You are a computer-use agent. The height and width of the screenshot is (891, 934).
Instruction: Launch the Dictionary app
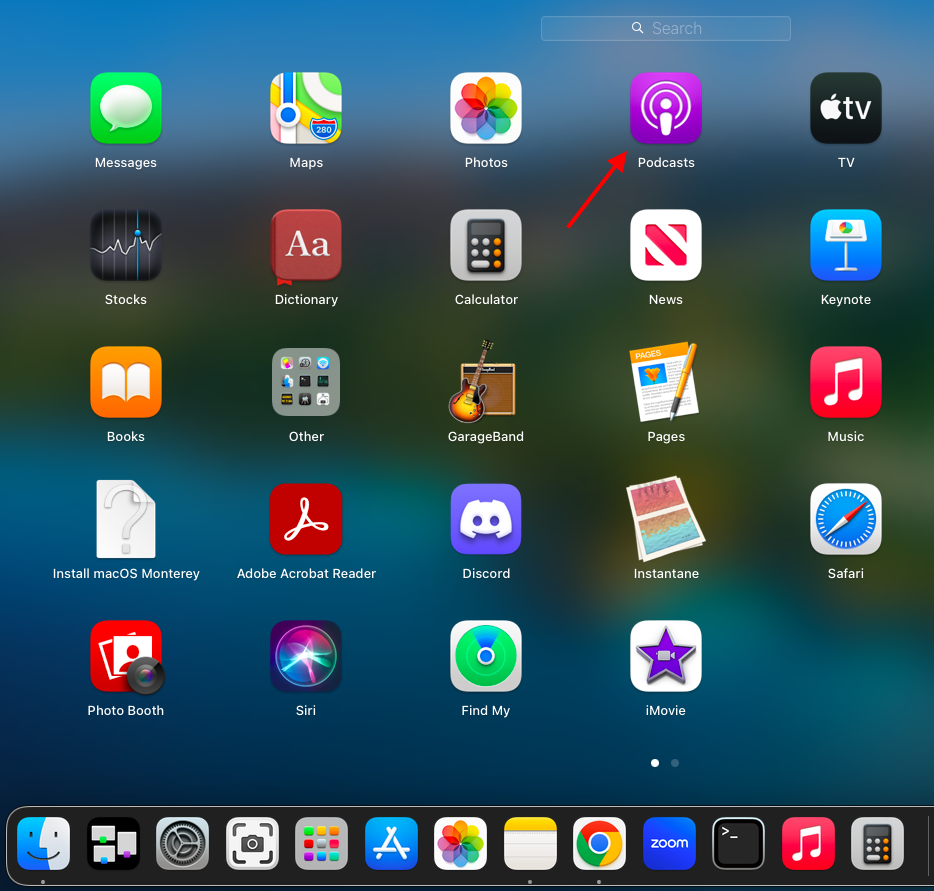pyautogui.click(x=306, y=245)
